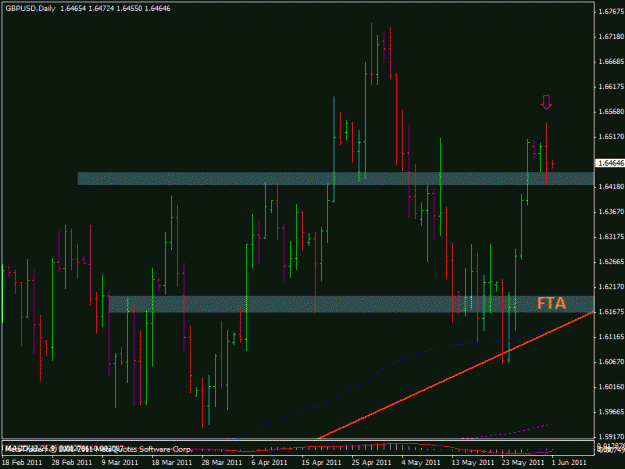Click the 13 May 2011 date label

click(473, 462)
